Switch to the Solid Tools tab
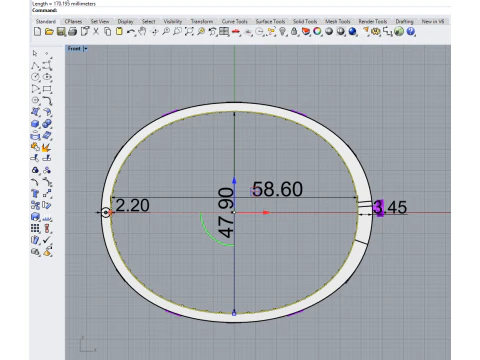 (x=305, y=21)
